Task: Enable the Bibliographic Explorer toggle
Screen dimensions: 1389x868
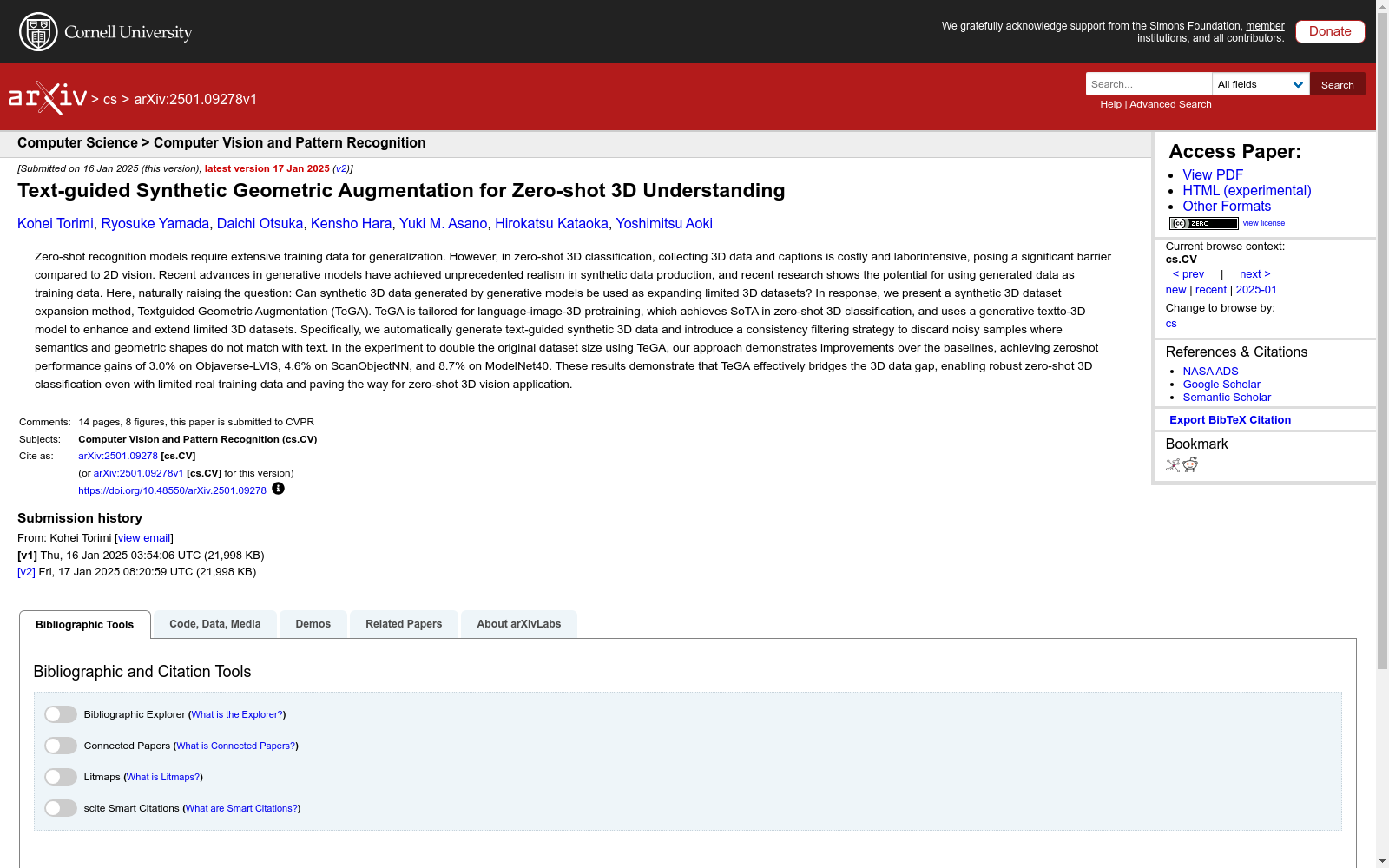Action: (x=60, y=713)
